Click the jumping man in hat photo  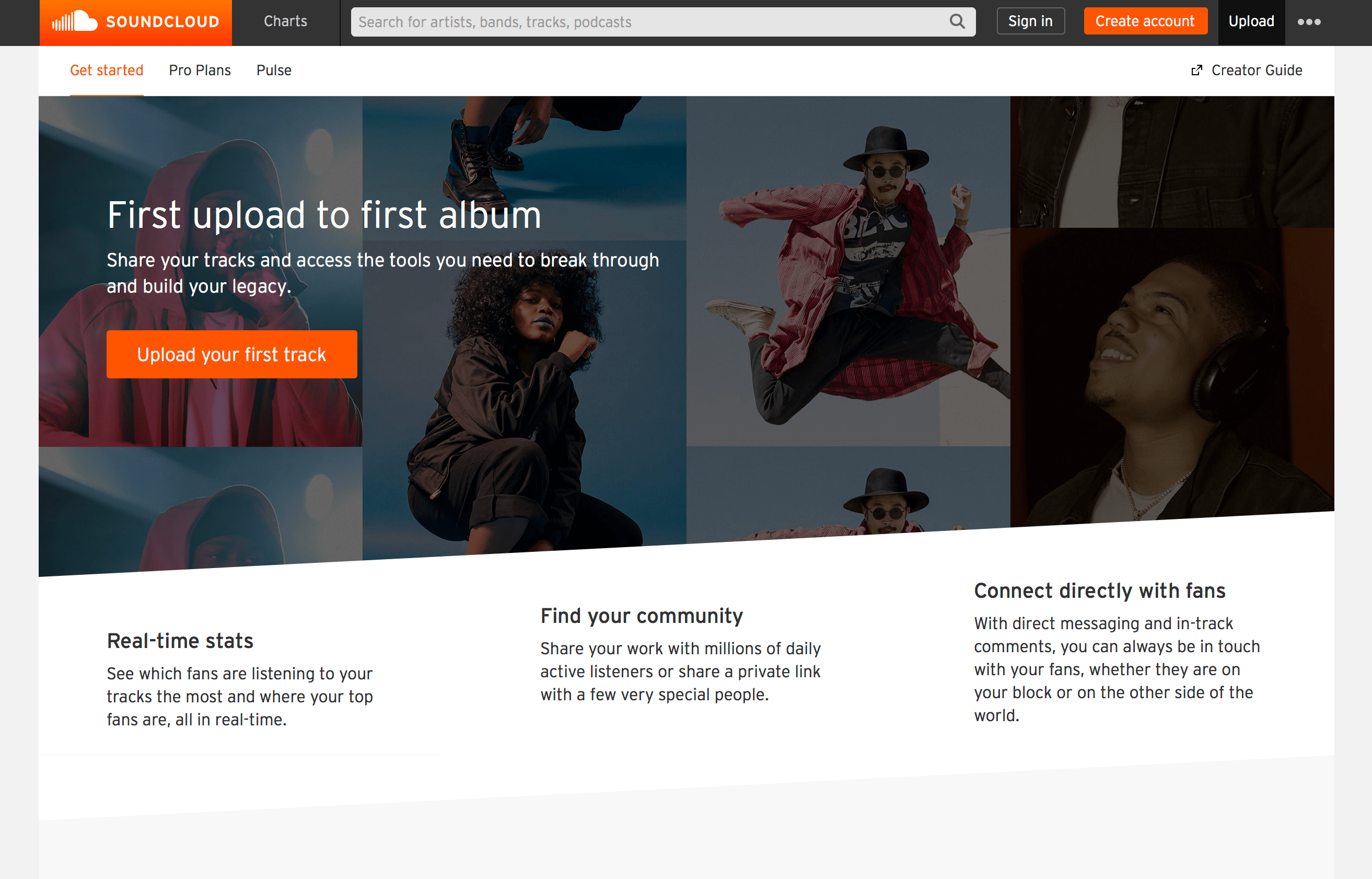pos(856,274)
